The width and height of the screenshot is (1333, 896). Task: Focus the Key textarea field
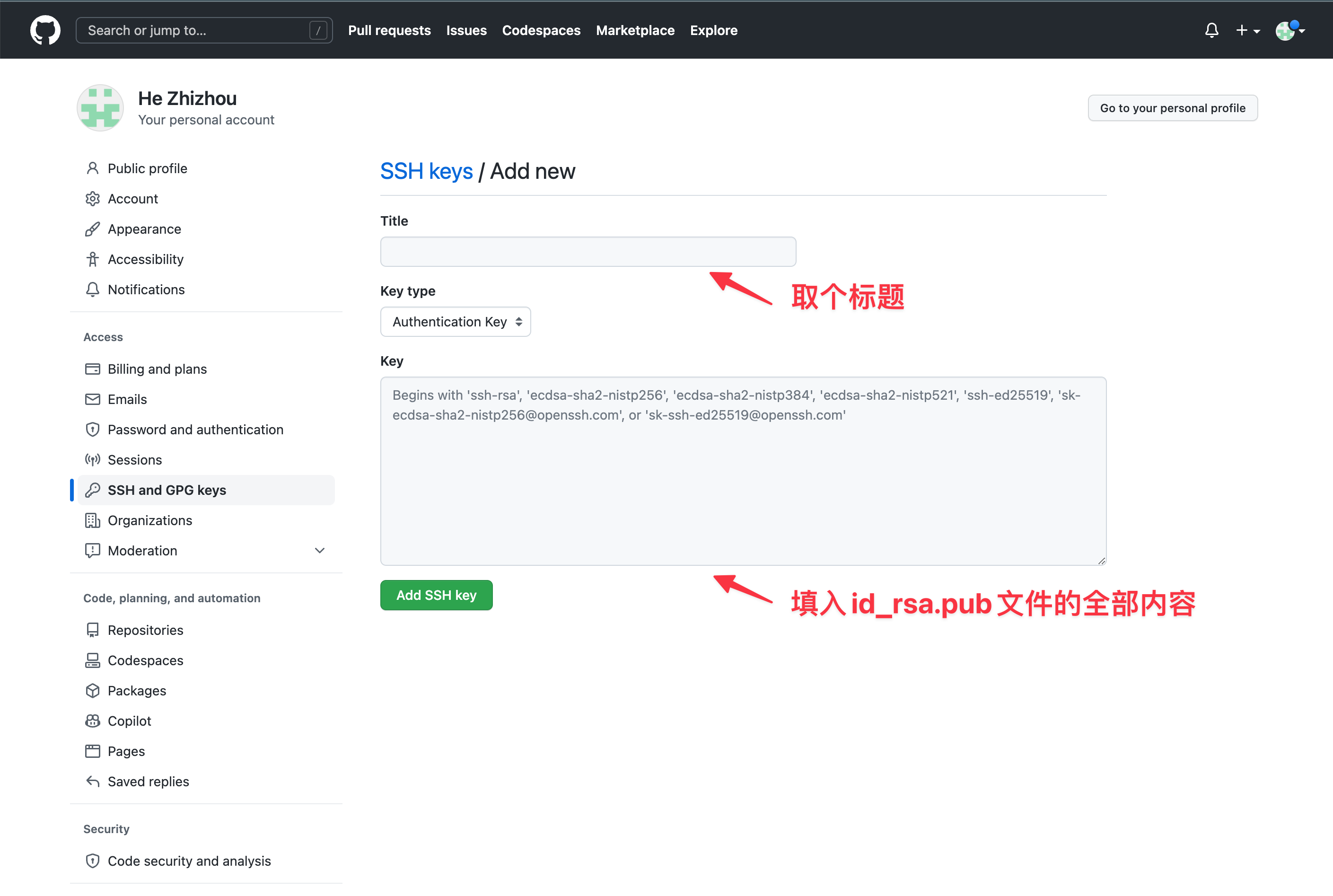[x=743, y=471]
